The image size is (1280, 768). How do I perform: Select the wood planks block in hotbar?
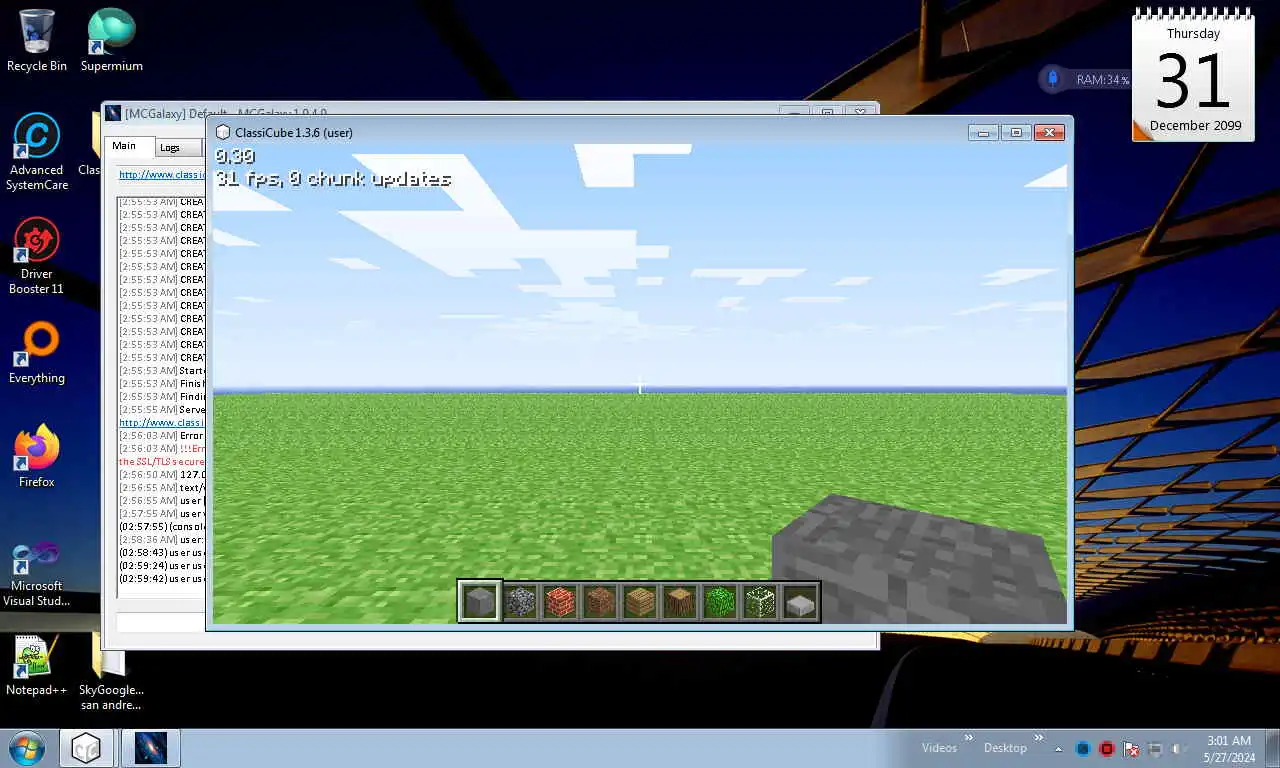[640, 602]
